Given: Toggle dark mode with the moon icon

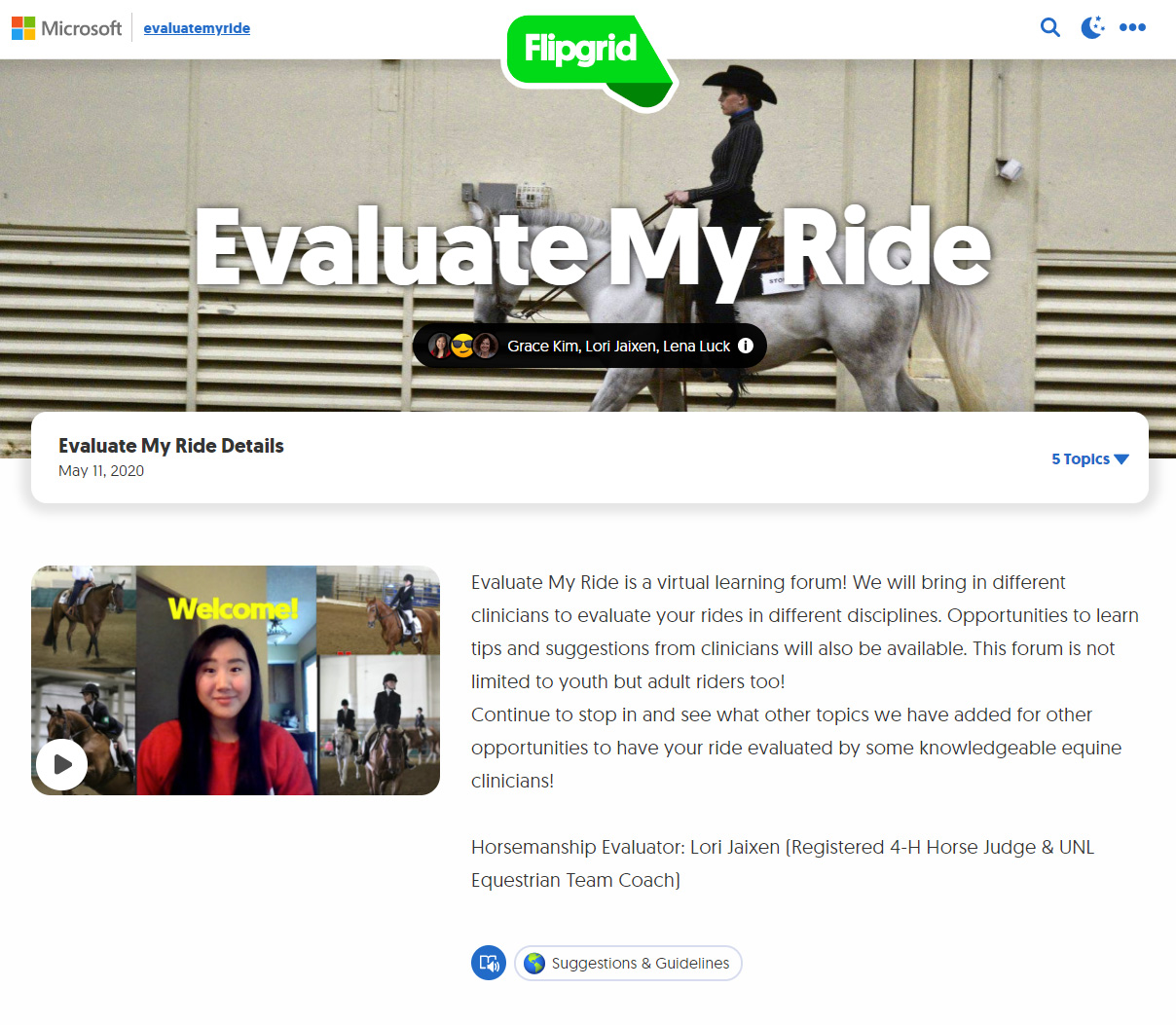Looking at the screenshot, I should tap(1092, 27).
